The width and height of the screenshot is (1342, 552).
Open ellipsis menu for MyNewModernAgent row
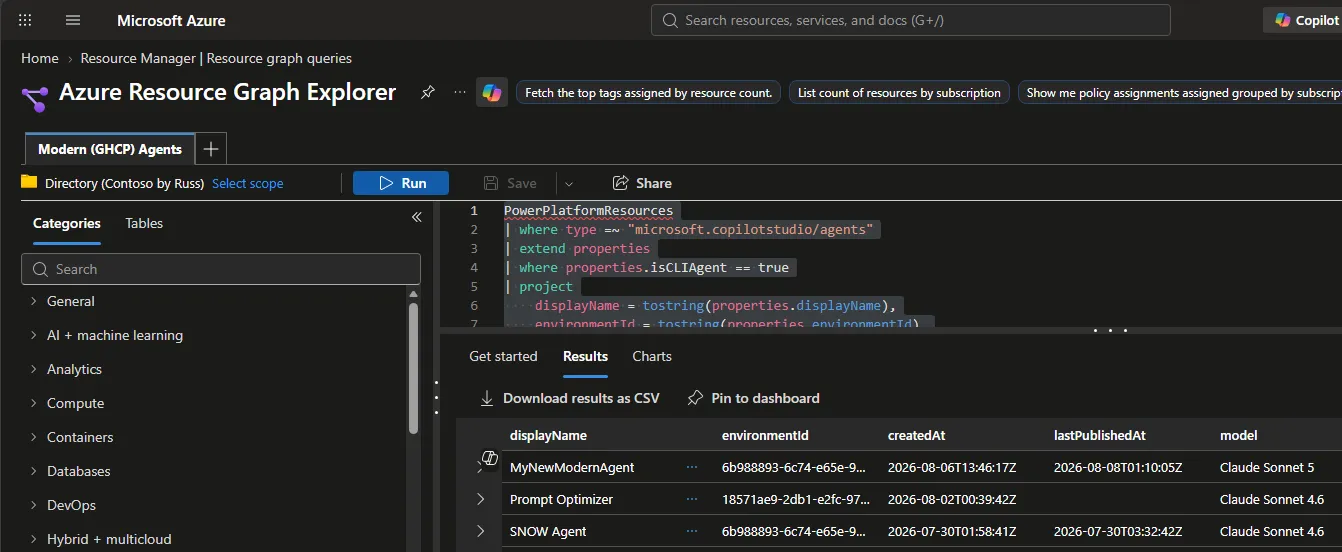coord(692,467)
